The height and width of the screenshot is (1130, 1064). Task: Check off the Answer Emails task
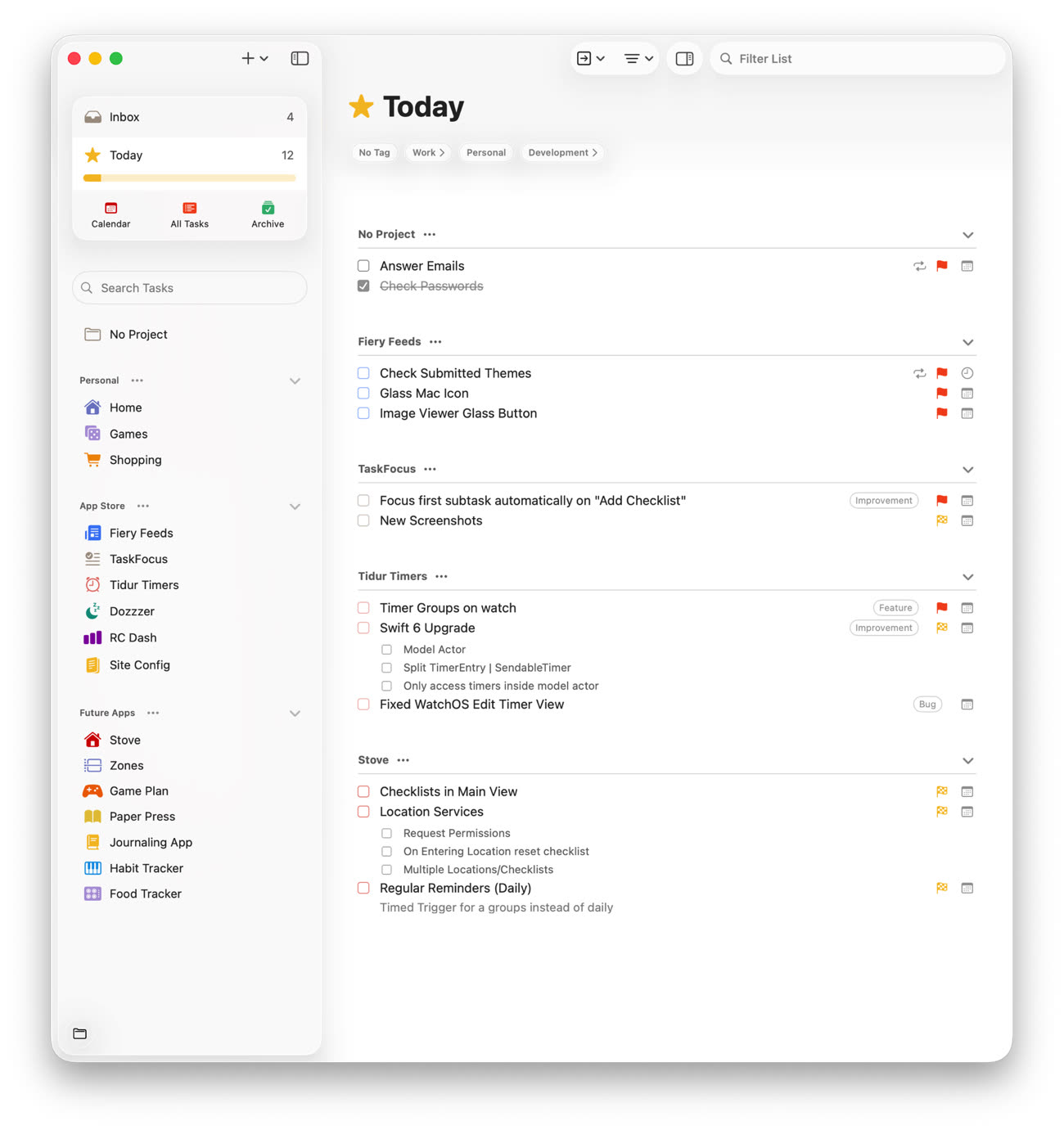coord(363,266)
